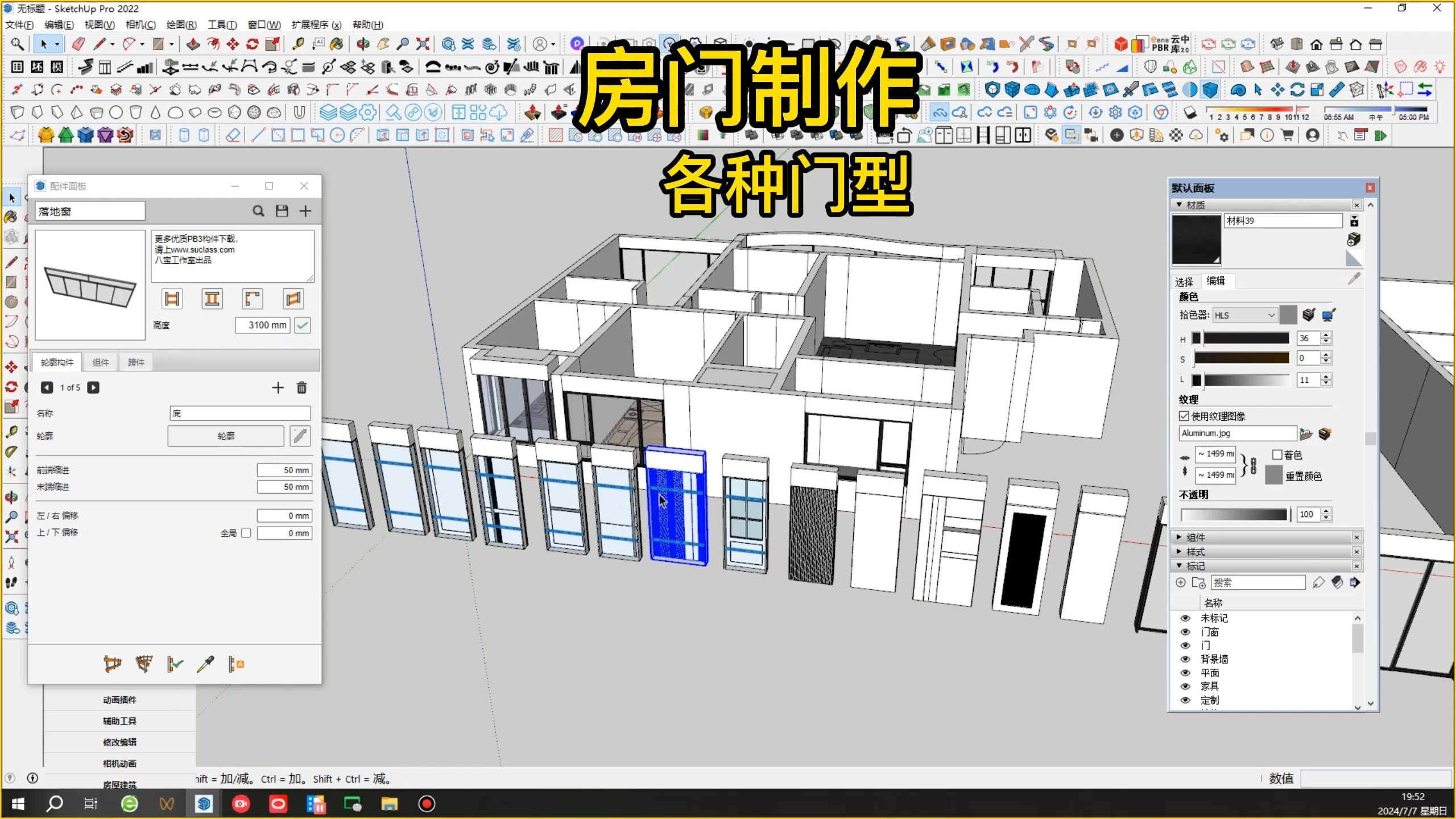Click the Zoom Extents icon
The image size is (1456, 819).
423,44
